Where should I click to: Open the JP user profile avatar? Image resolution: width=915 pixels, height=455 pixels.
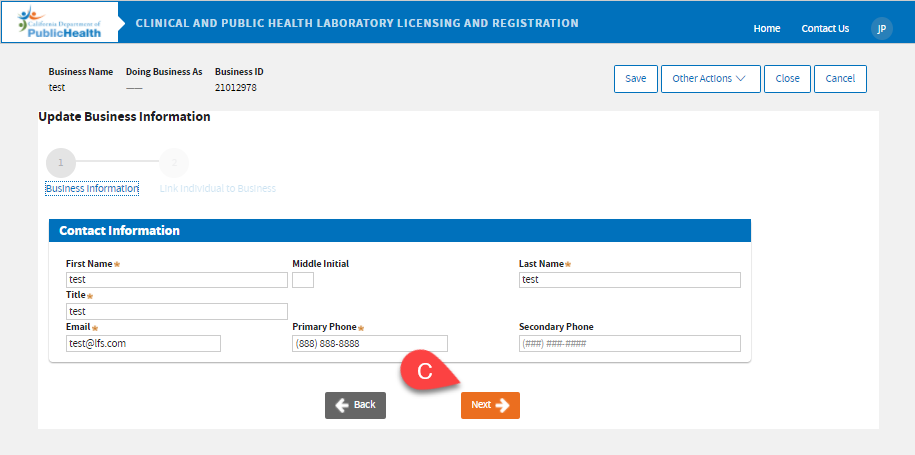coord(881,28)
